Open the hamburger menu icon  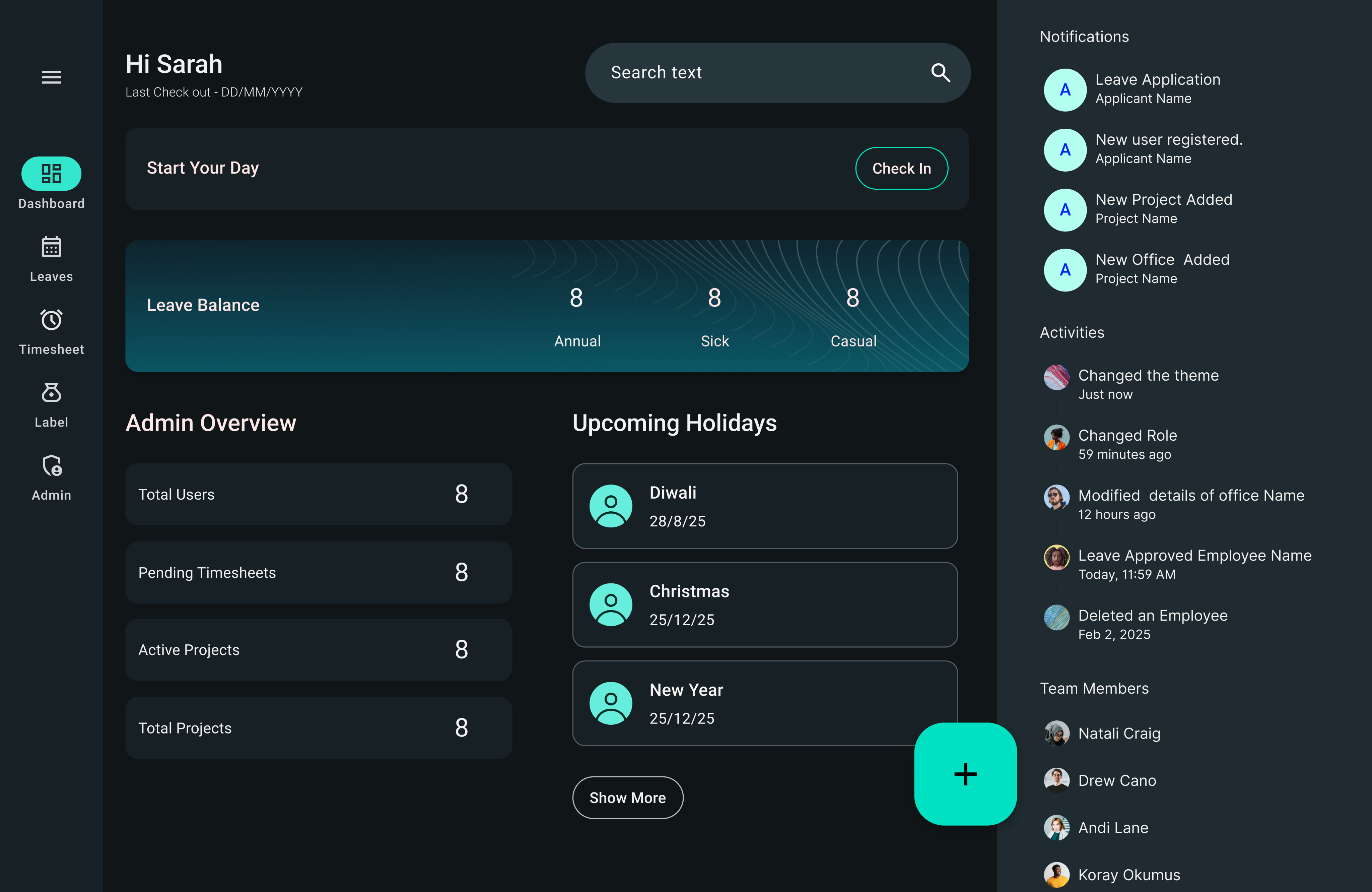click(51, 77)
